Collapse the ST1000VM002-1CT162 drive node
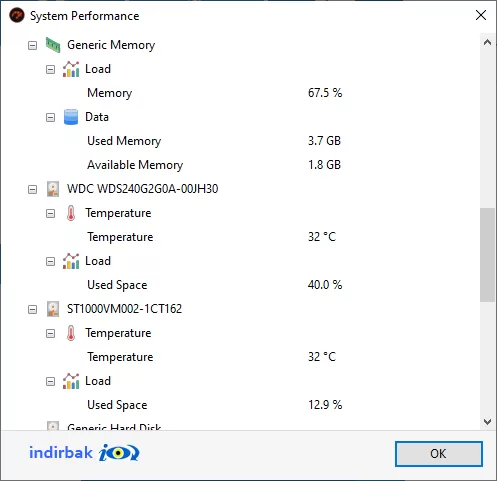The height and width of the screenshot is (481, 497). pos(32,309)
